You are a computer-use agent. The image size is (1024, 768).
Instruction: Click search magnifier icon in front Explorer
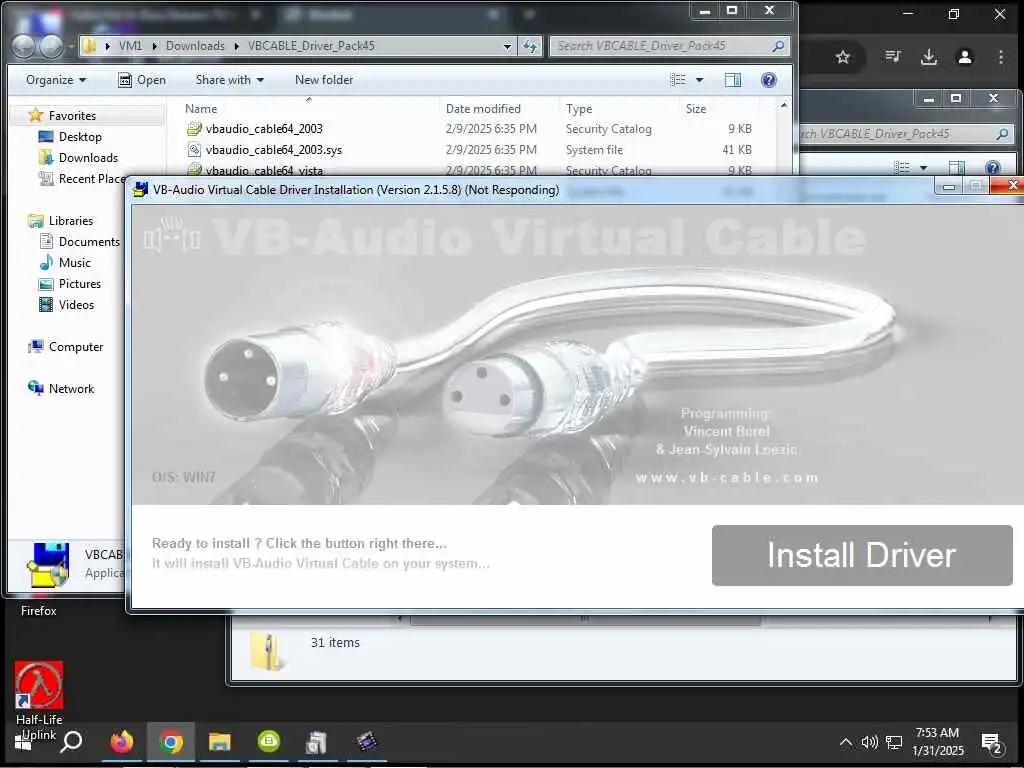(x=778, y=46)
